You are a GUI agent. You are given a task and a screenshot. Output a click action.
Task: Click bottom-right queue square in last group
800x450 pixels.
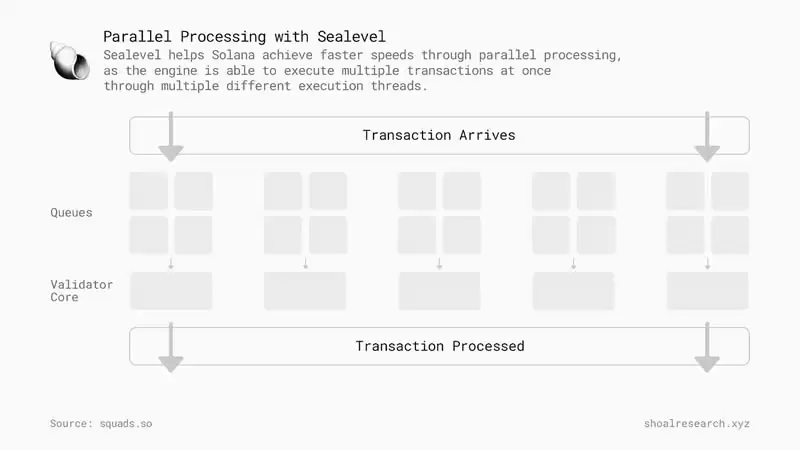730,235
